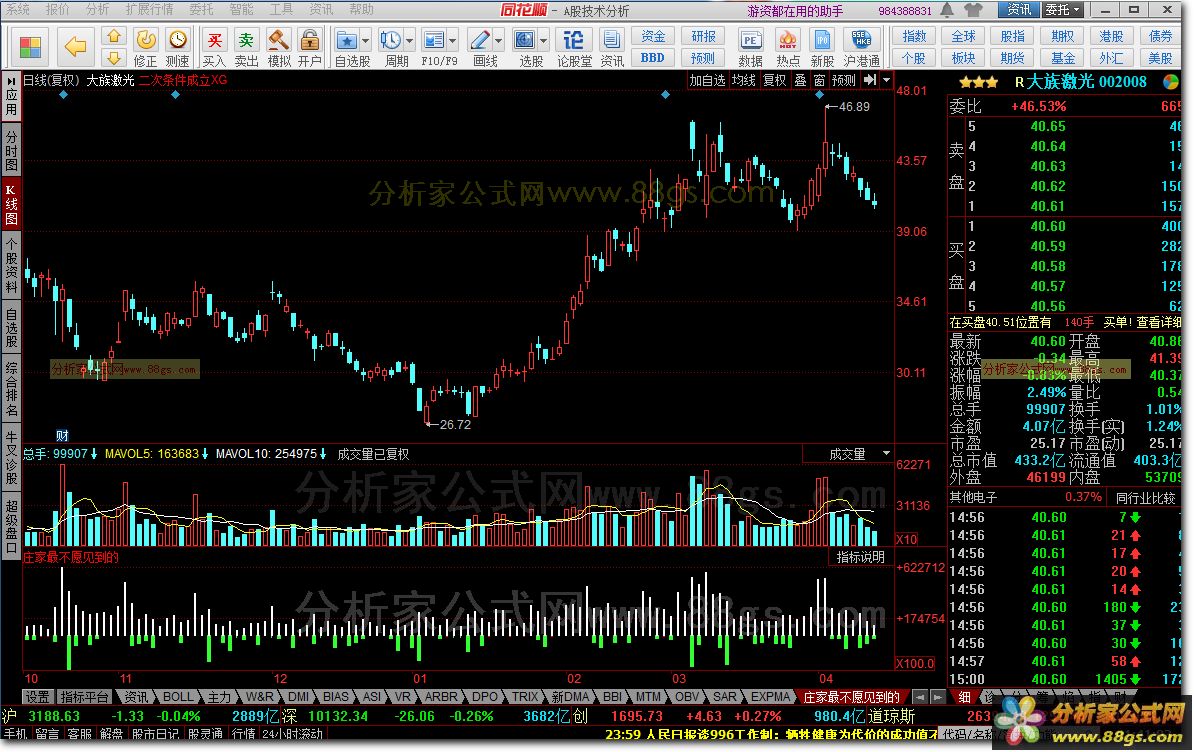Open the 指数 market button

tap(914, 37)
